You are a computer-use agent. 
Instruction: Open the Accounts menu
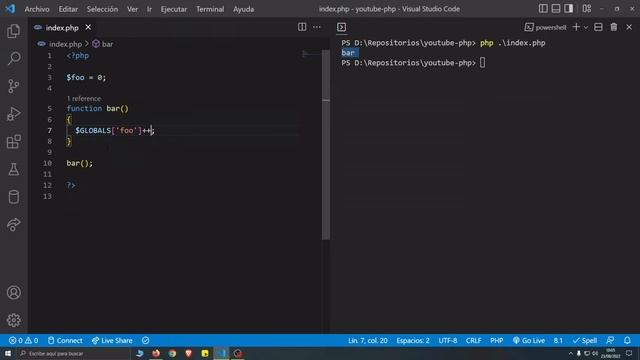[13, 293]
